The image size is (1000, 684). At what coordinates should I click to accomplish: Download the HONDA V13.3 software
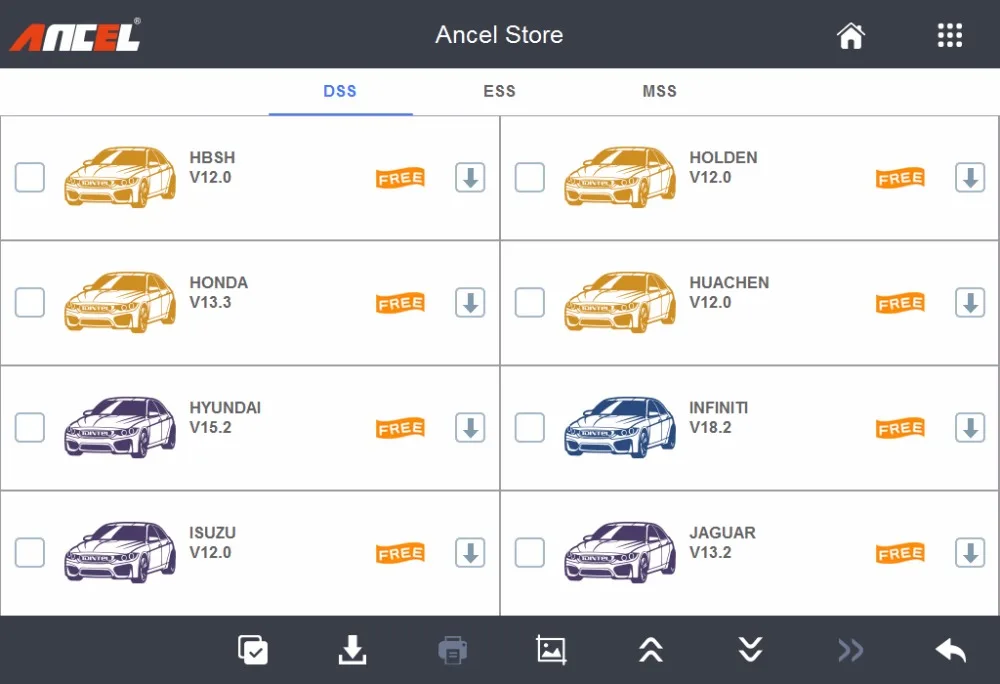470,302
